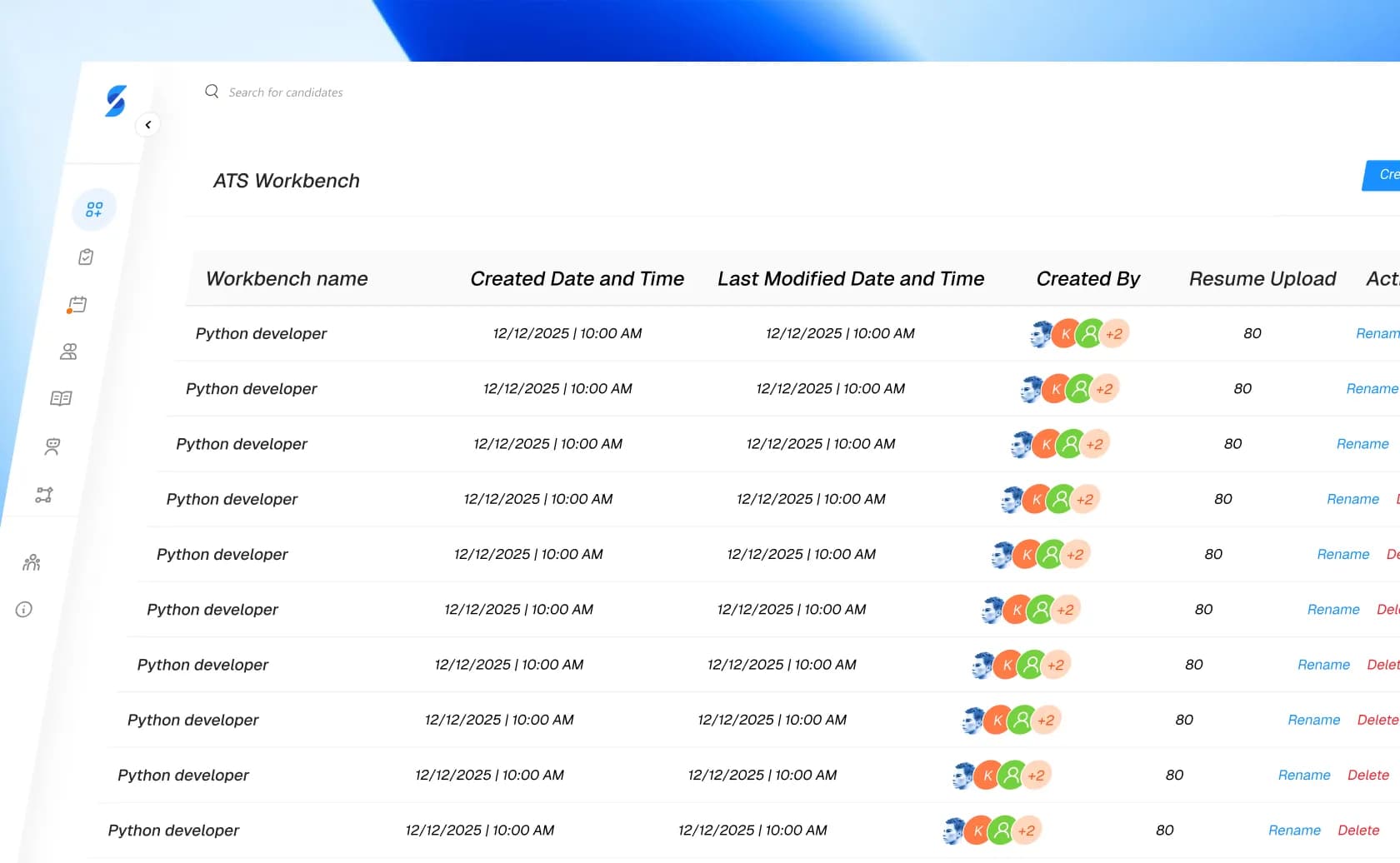The height and width of the screenshot is (863, 1400).
Task: Select the two-person candidates sidebar icon
Action: point(68,352)
